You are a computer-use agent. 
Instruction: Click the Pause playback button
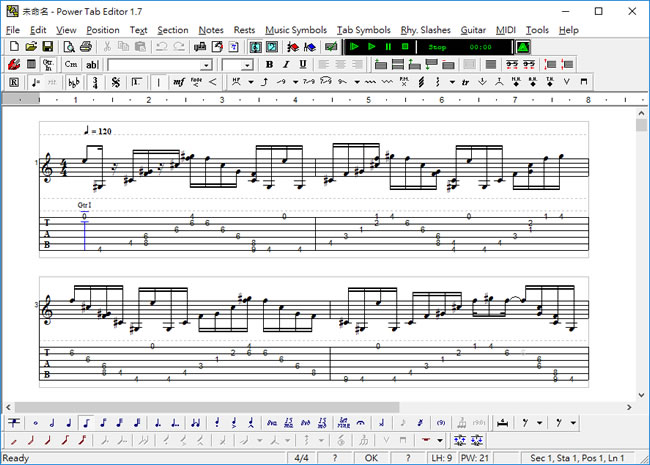[x=388, y=47]
